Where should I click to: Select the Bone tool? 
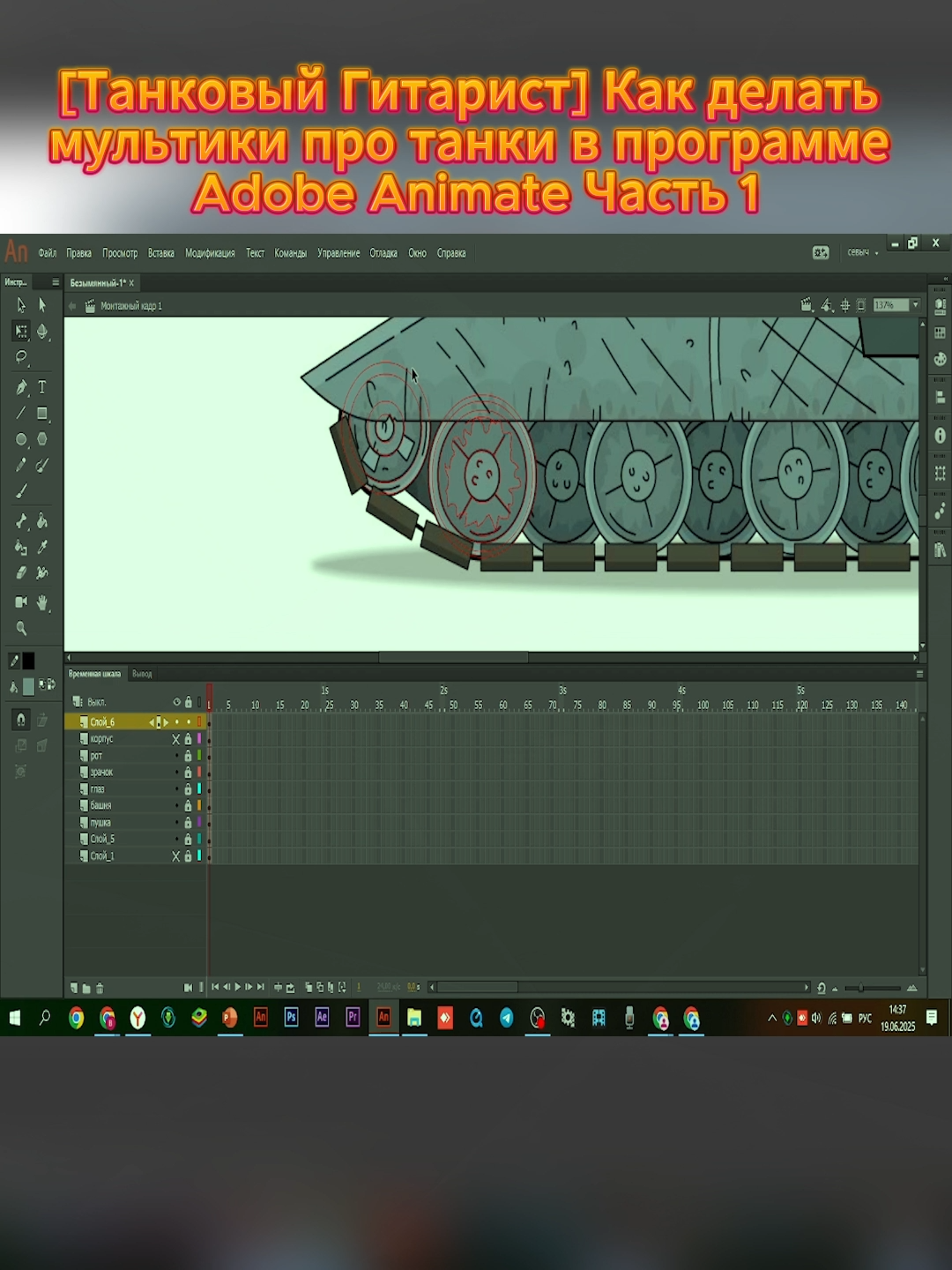tap(20, 519)
